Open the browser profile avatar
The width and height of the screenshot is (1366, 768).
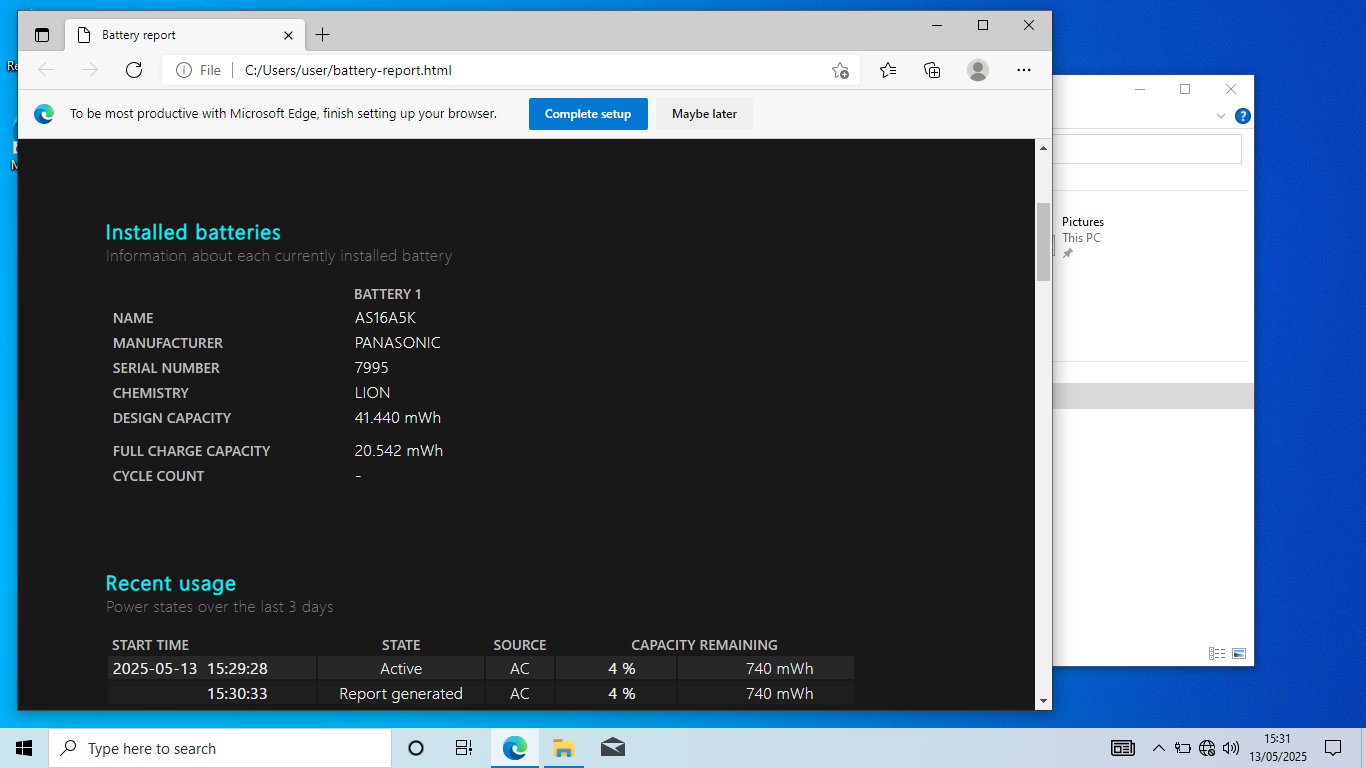978,70
